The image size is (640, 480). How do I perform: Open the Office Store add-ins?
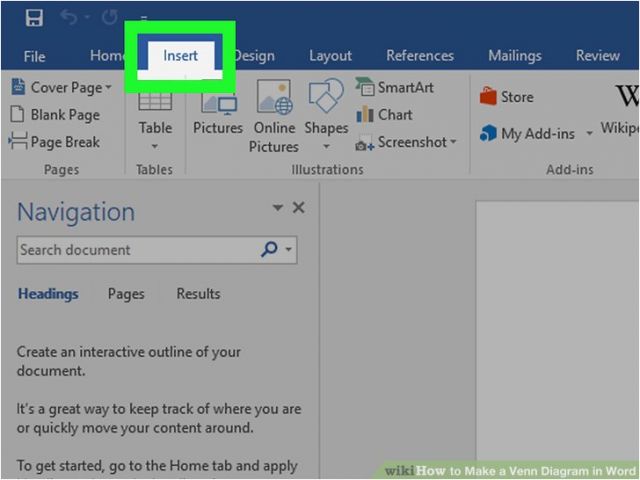506,97
